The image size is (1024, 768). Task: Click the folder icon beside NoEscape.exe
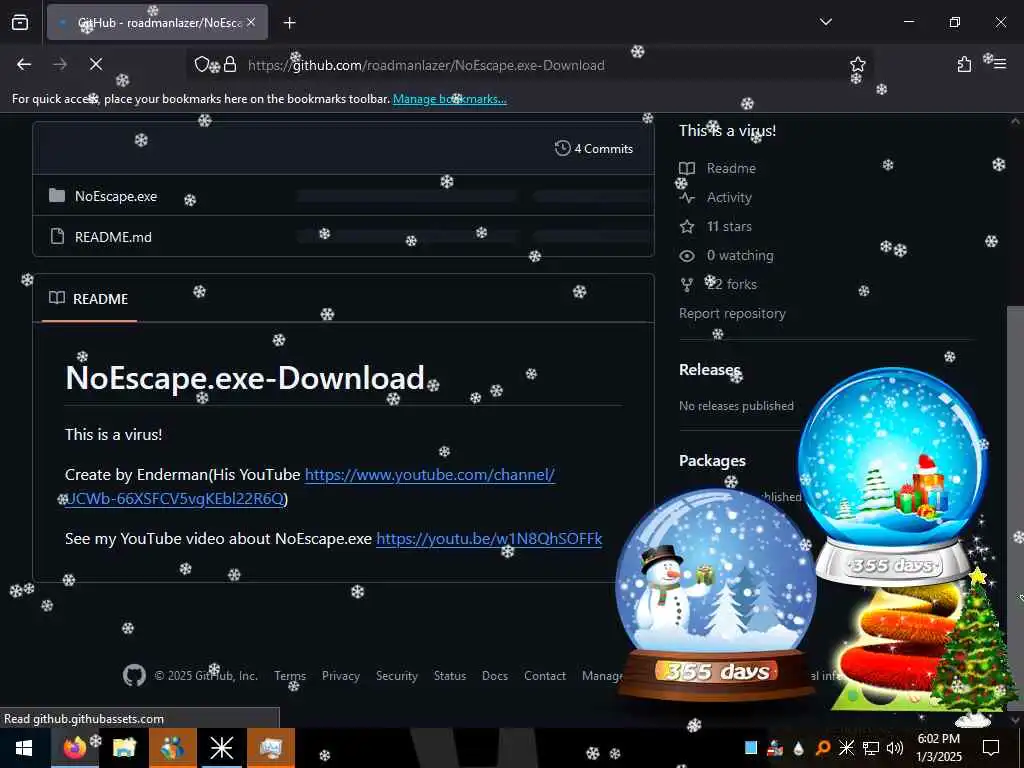tap(57, 195)
